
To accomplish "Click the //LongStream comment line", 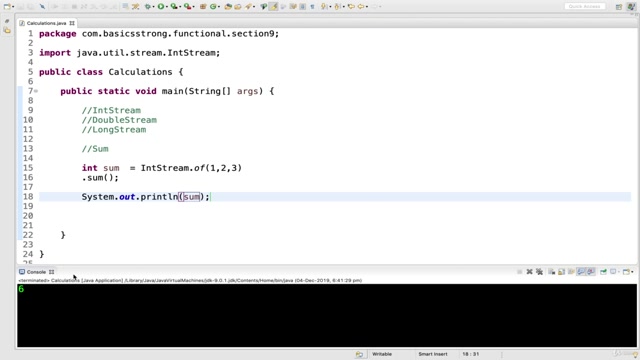I will coord(114,129).
